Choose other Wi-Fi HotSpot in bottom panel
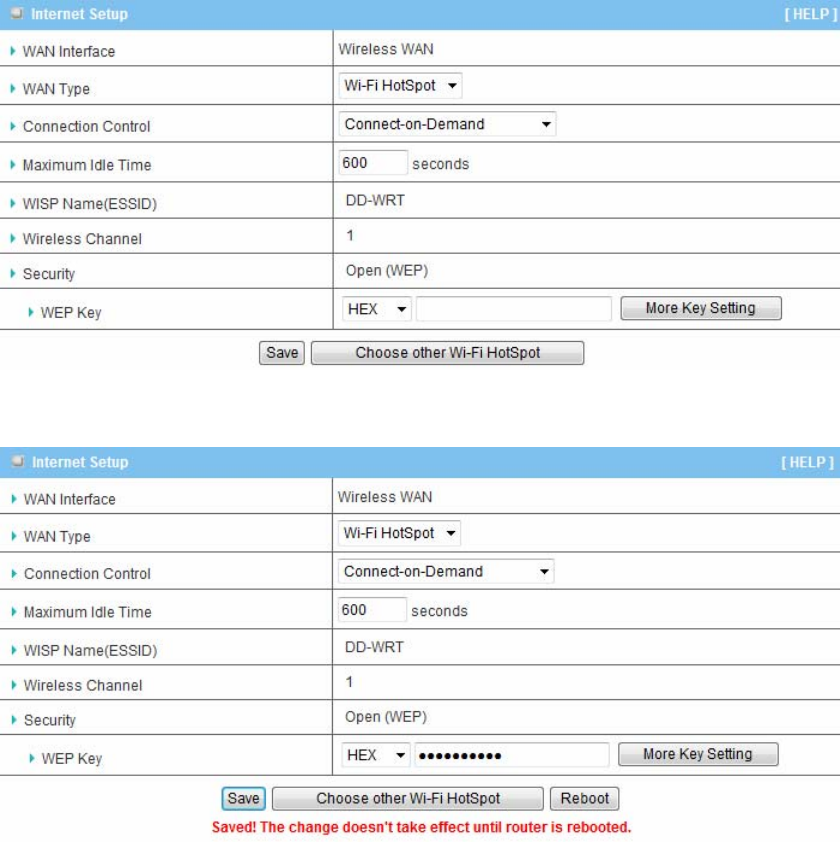The width and height of the screenshot is (840, 842). coord(408,799)
